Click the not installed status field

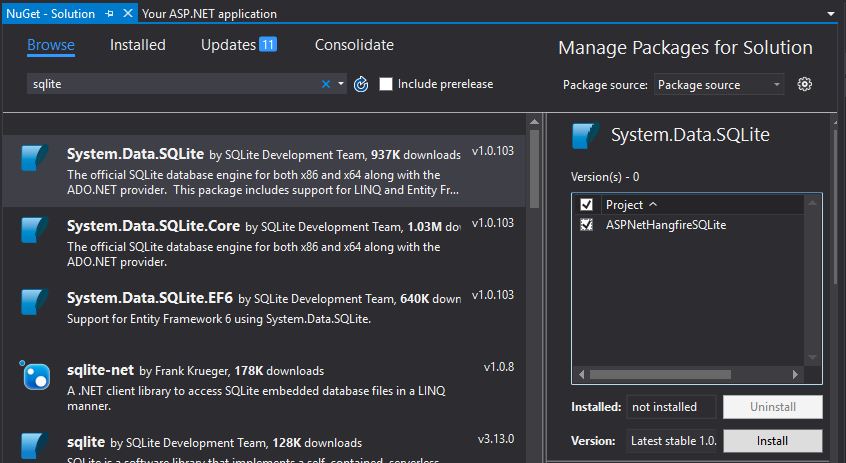672,407
